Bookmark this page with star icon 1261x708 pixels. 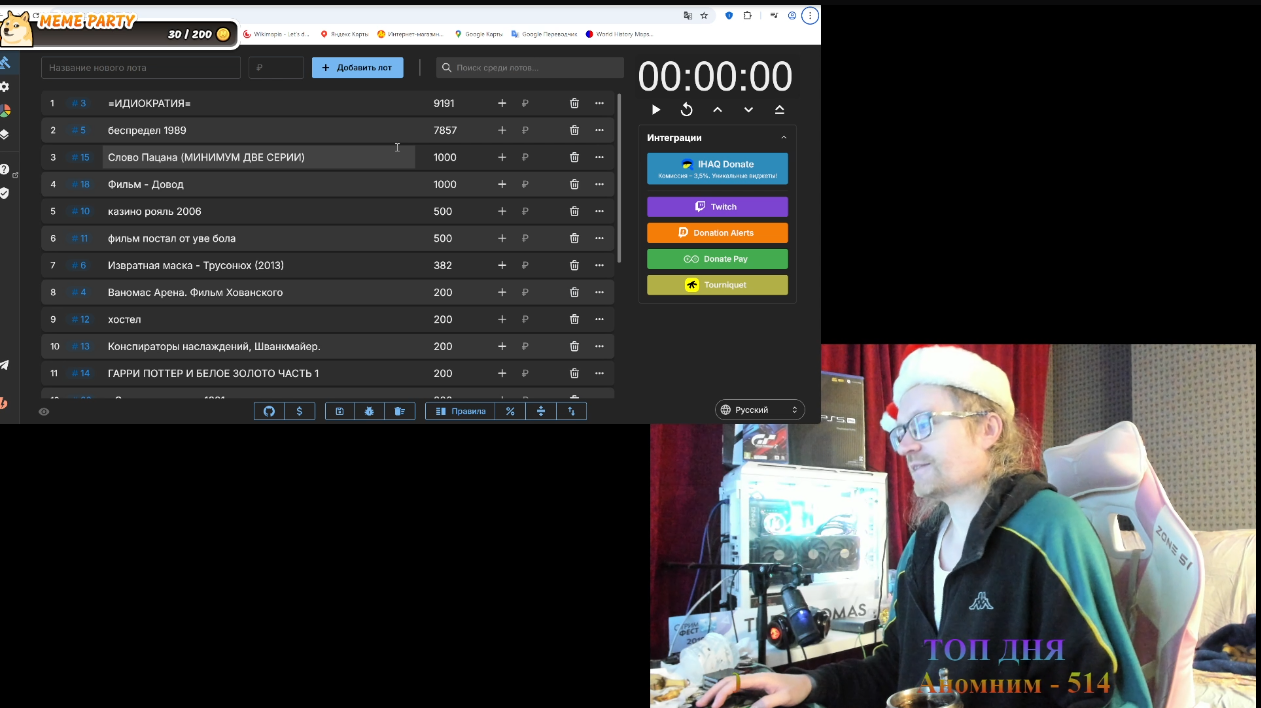click(x=704, y=16)
